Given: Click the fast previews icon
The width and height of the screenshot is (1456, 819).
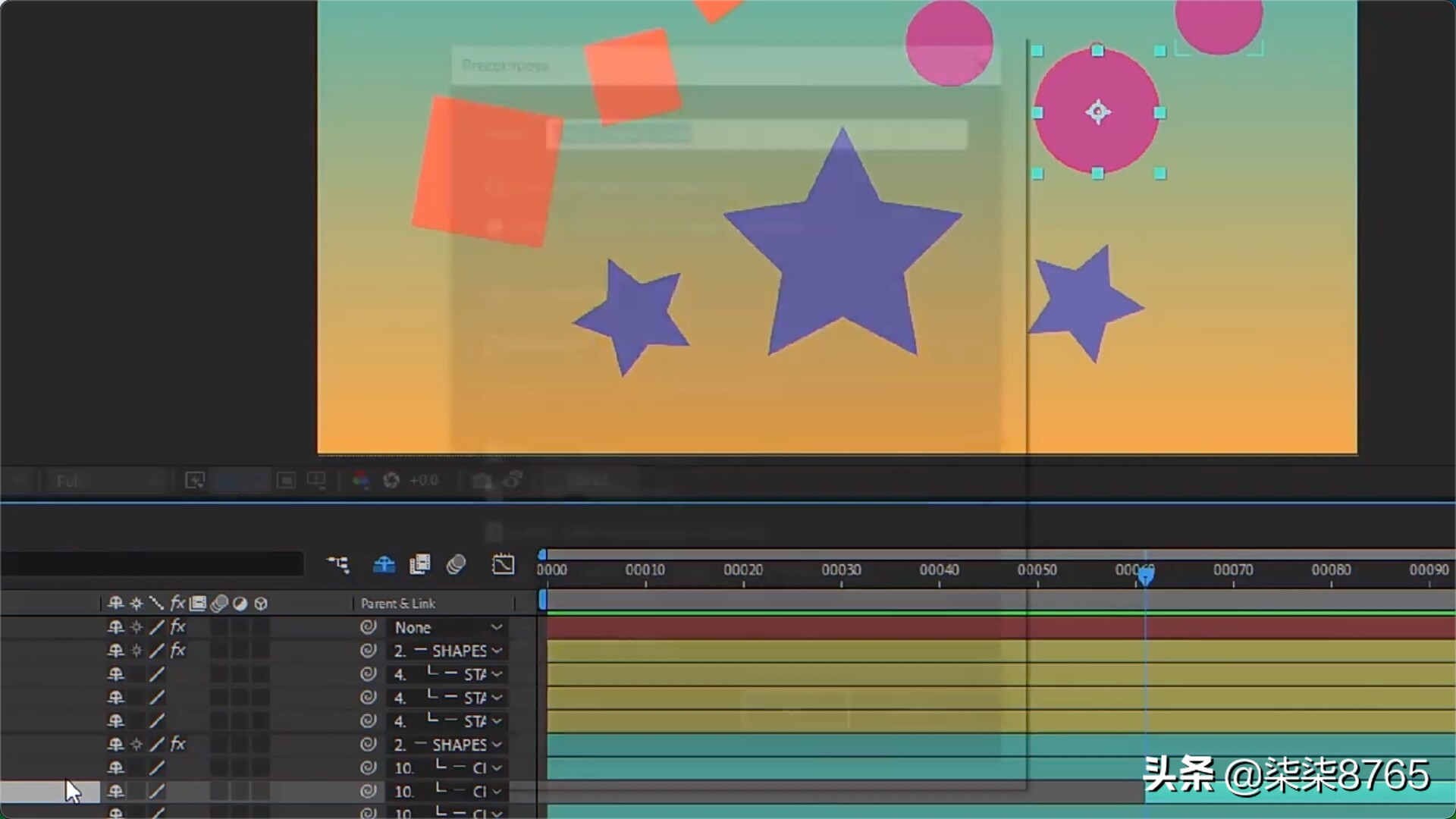Looking at the screenshot, I should point(195,480).
